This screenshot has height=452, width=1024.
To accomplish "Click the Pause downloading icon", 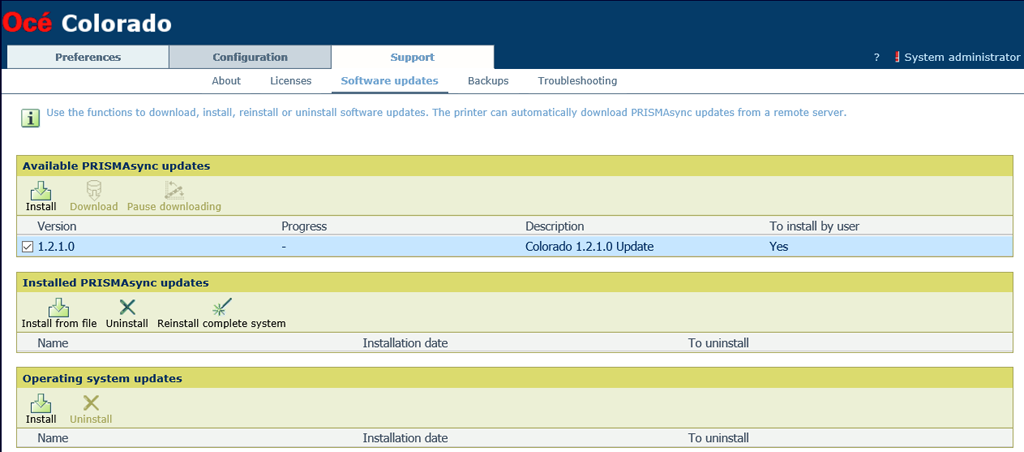I will click(174, 191).
